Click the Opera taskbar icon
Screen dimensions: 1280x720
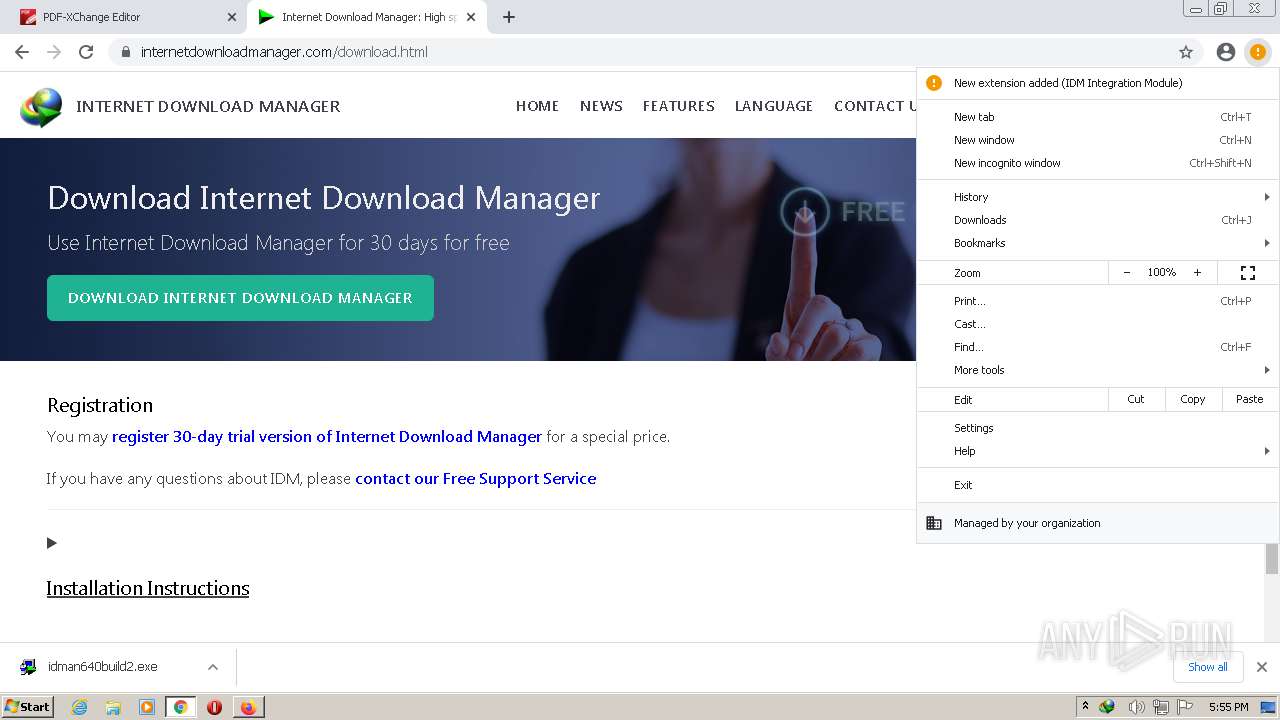pos(214,707)
